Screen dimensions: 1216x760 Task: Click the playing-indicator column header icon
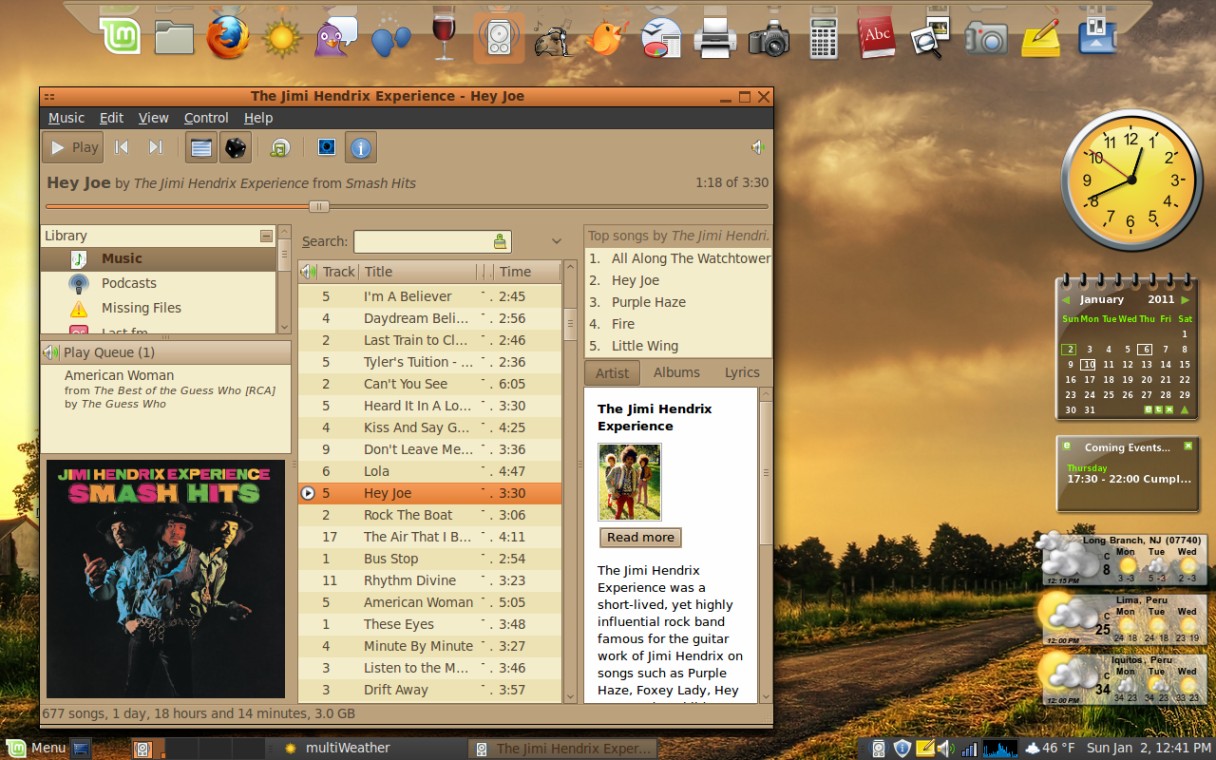pos(309,272)
